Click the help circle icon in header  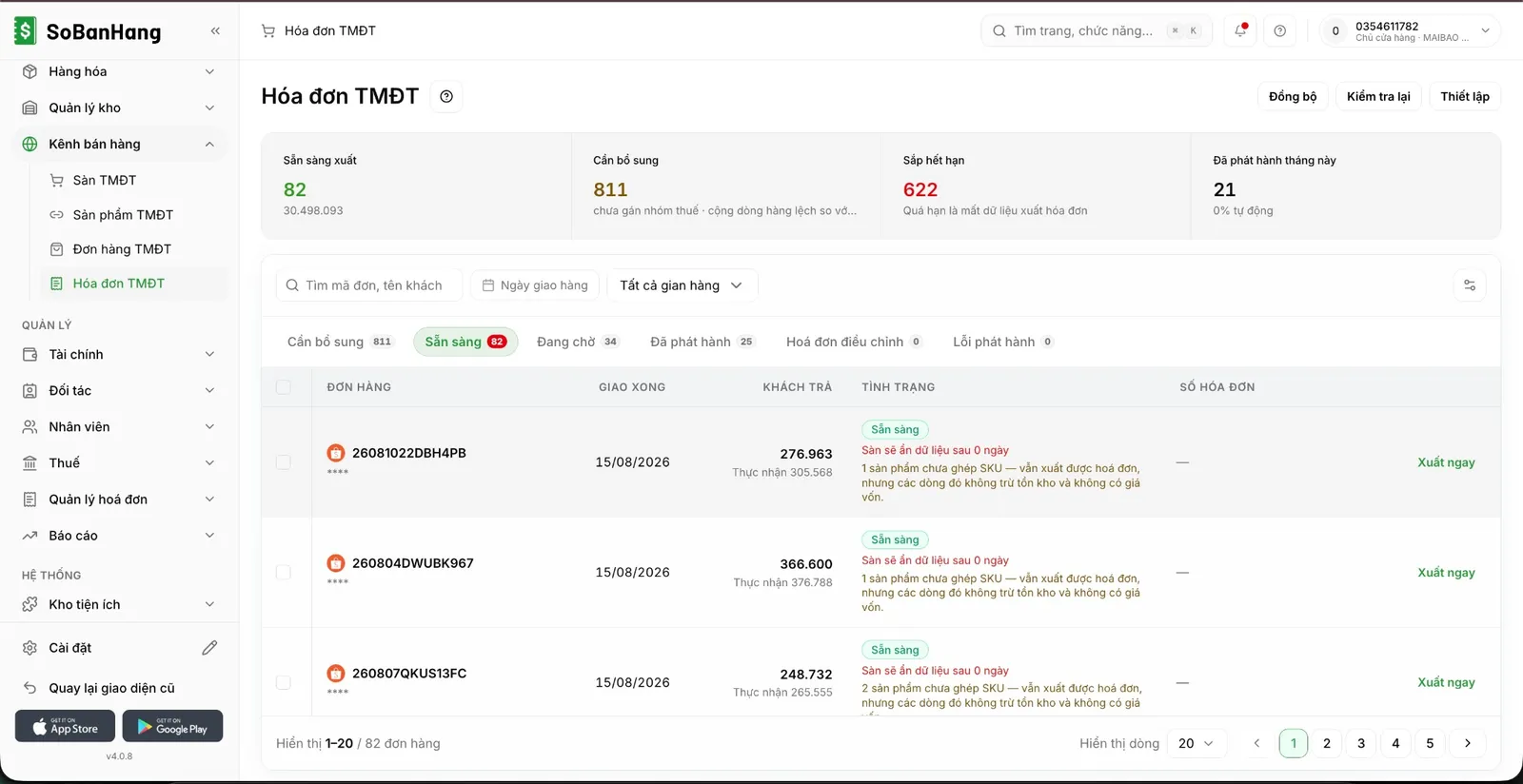[x=1280, y=30]
